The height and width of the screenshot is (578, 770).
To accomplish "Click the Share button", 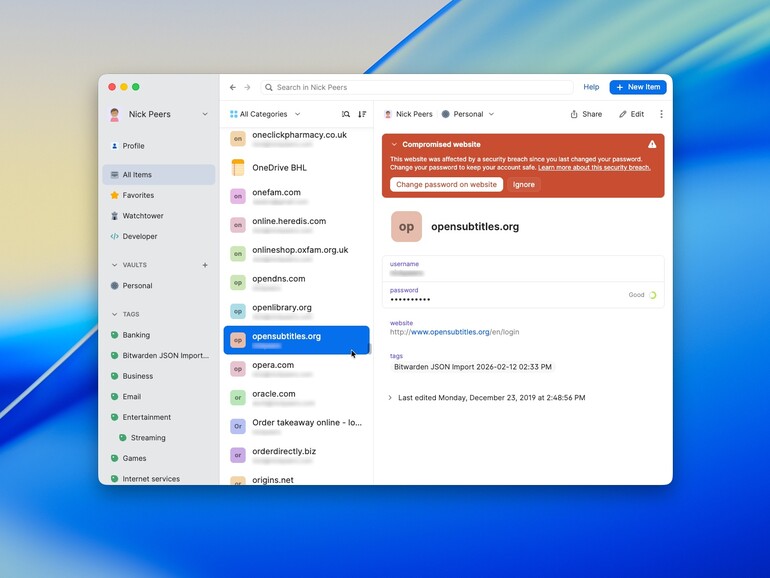I will (x=586, y=114).
